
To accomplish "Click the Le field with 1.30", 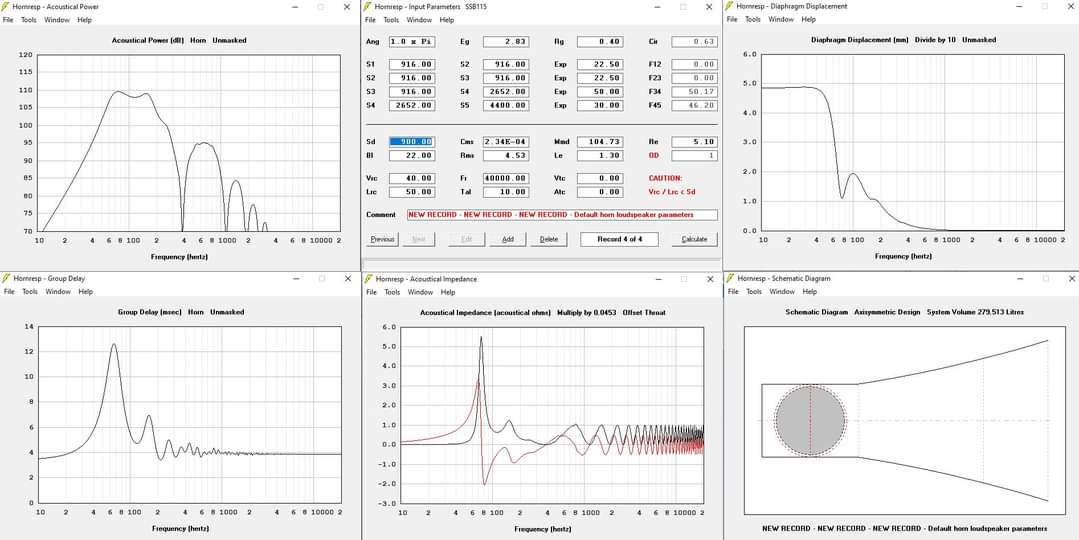I will 599,155.
